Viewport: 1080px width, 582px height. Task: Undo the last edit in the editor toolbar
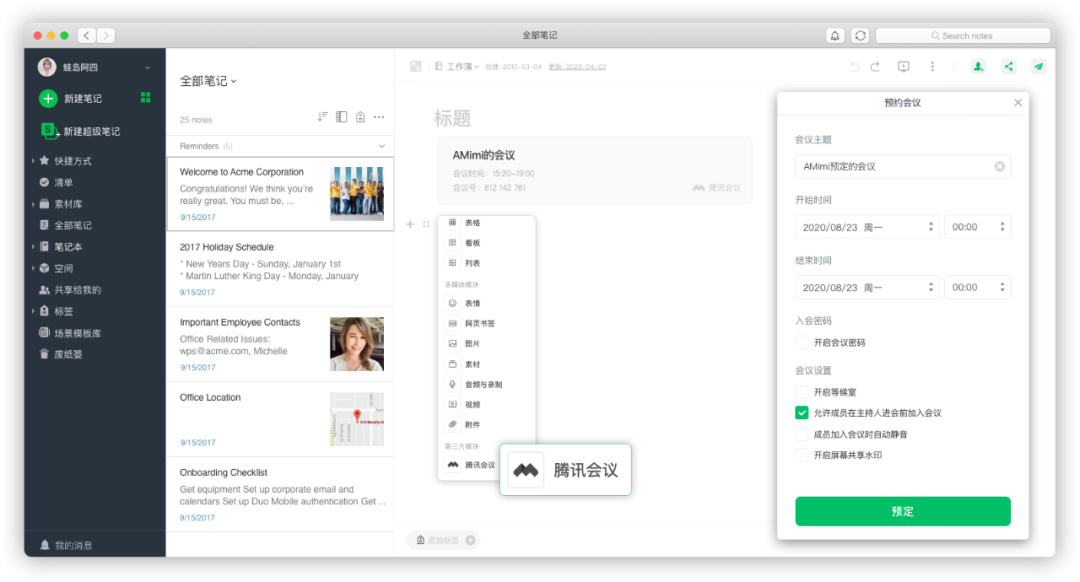tap(855, 66)
